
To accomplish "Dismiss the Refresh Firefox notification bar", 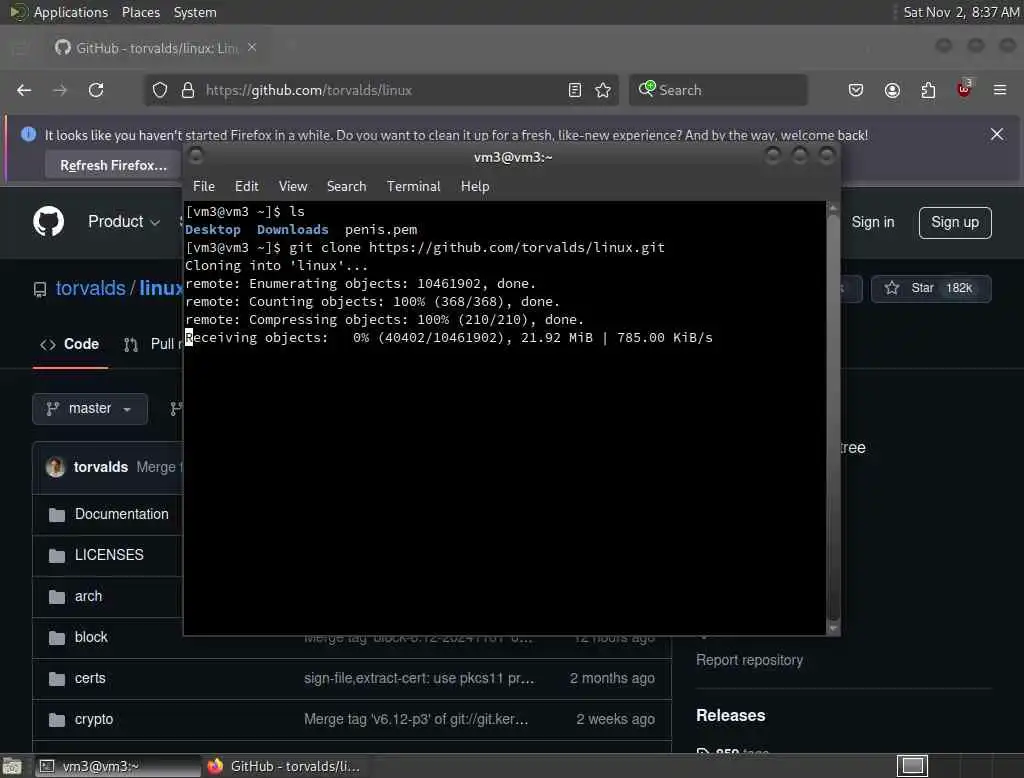I will click(x=997, y=134).
